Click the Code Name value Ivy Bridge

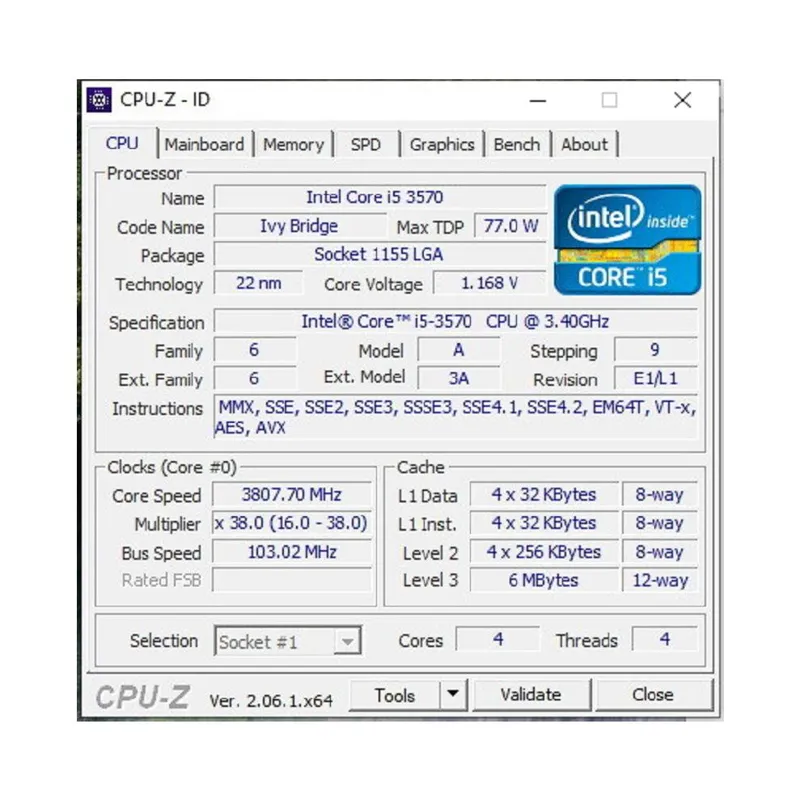299,226
